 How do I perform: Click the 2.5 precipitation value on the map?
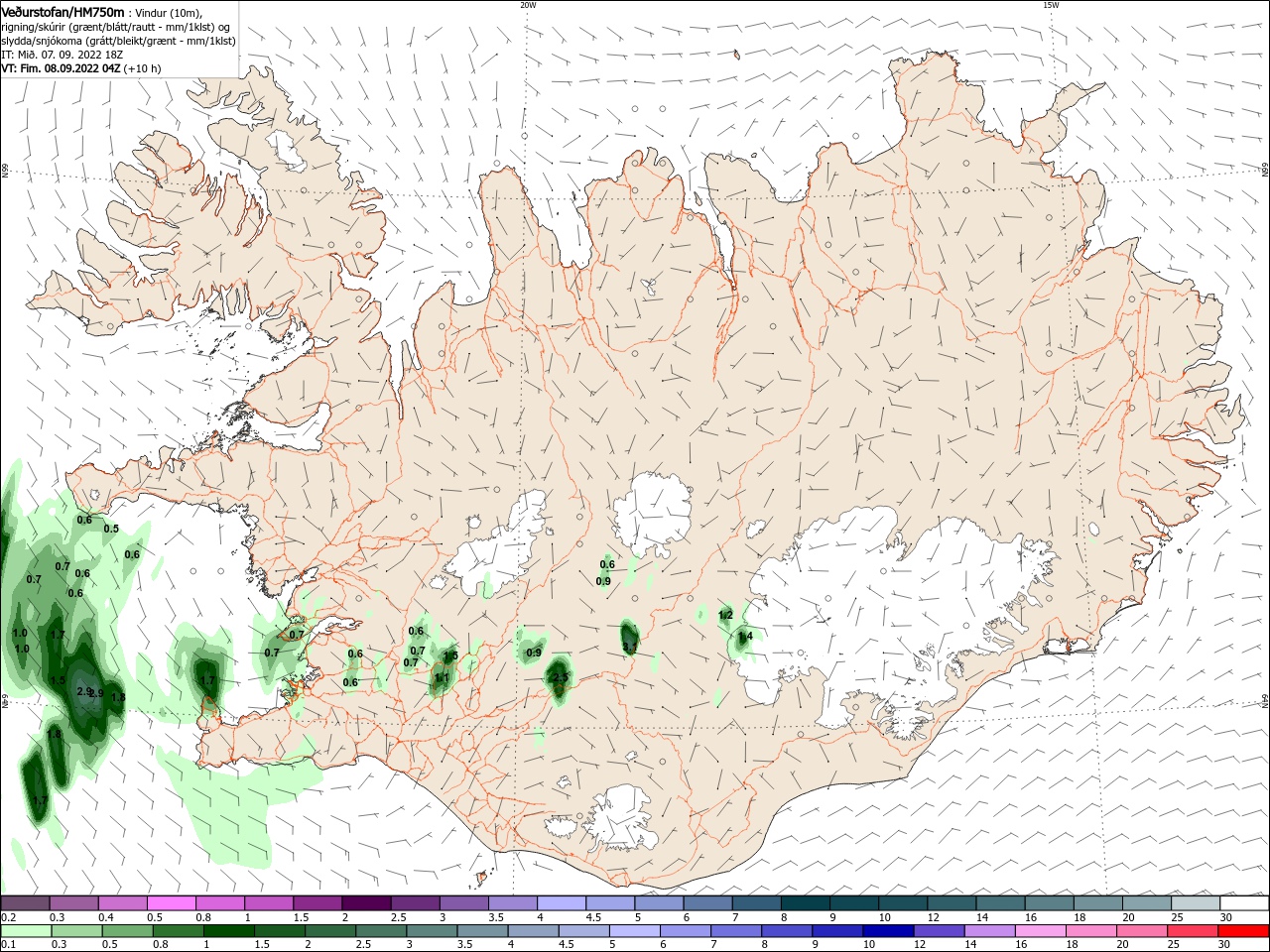click(560, 678)
